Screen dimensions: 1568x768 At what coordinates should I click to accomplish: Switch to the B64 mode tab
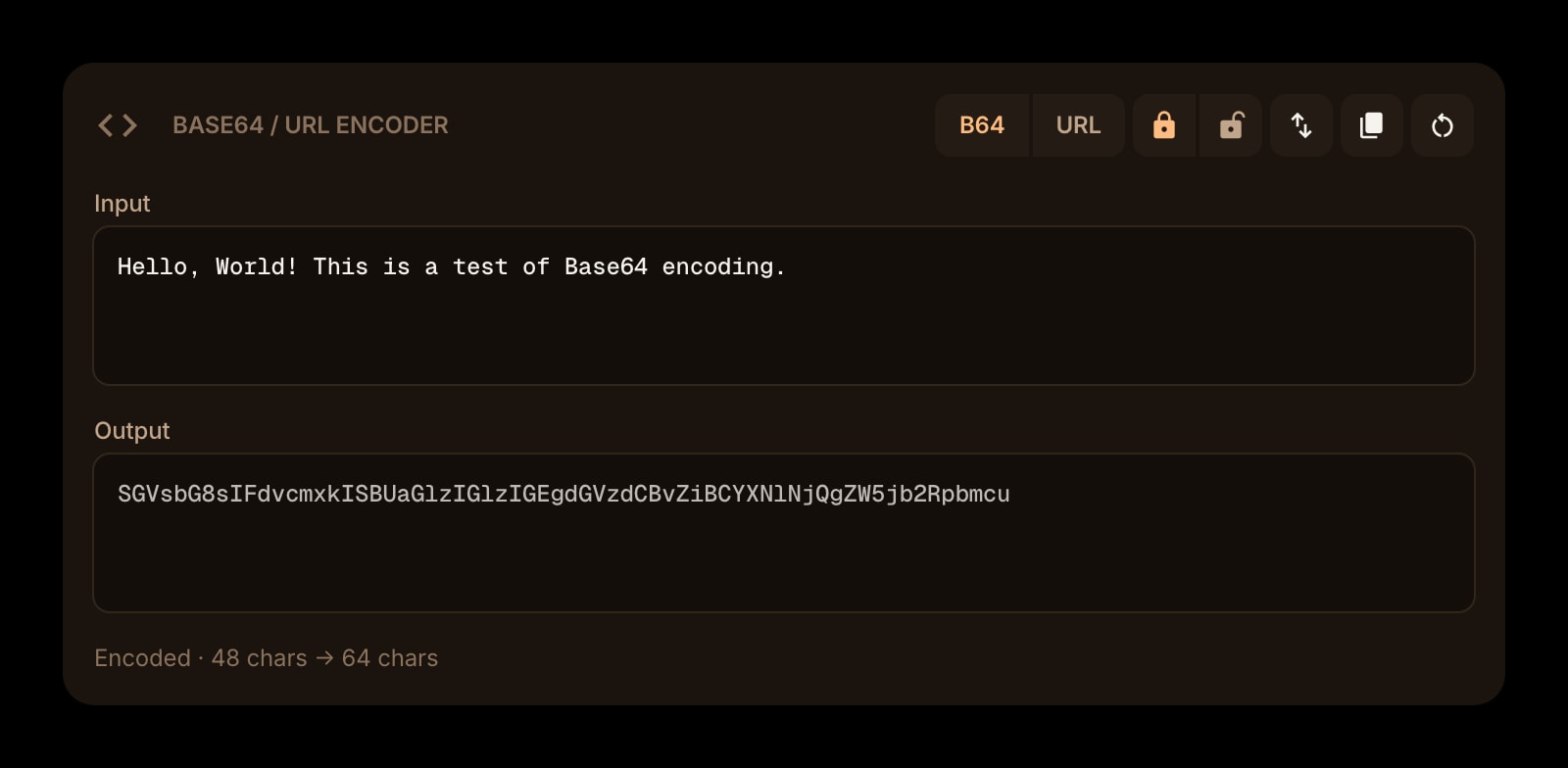coord(981,125)
